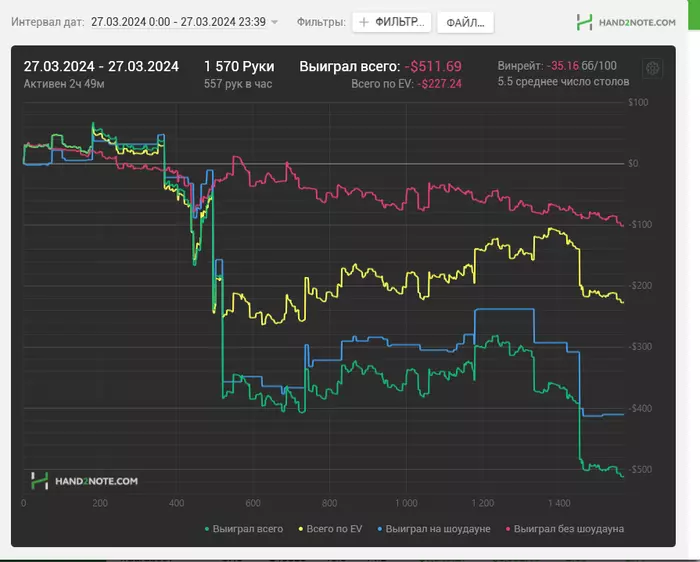Click the pink legend dot for non-showdown
This screenshot has width=700, height=562.
[508, 529]
